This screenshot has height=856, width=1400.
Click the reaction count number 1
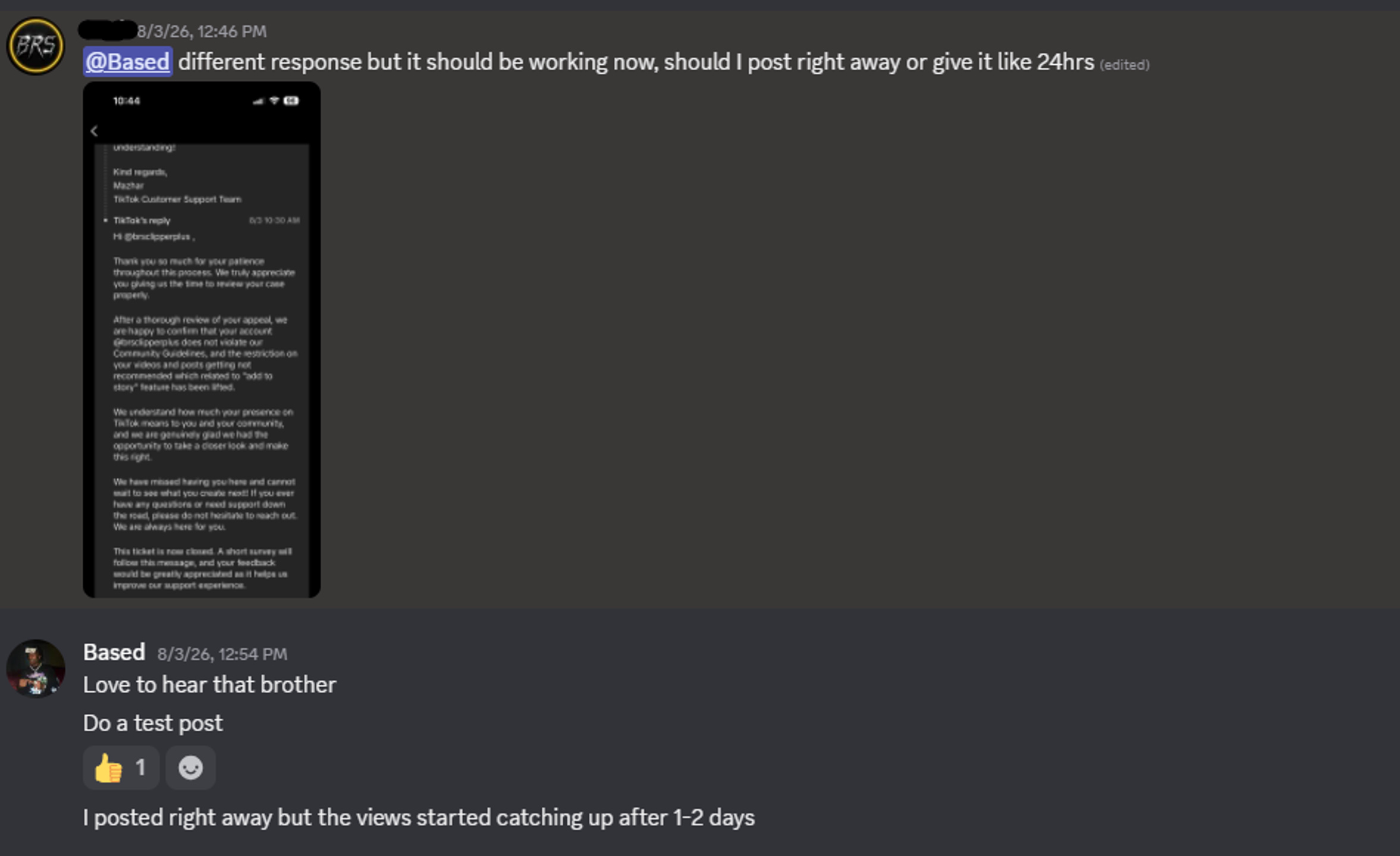(140, 767)
